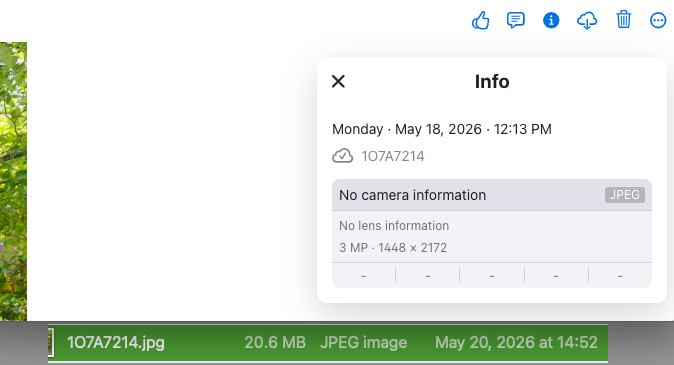The image size is (674, 365).
Task: Click the No lens information text
Action: click(x=394, y=226)
